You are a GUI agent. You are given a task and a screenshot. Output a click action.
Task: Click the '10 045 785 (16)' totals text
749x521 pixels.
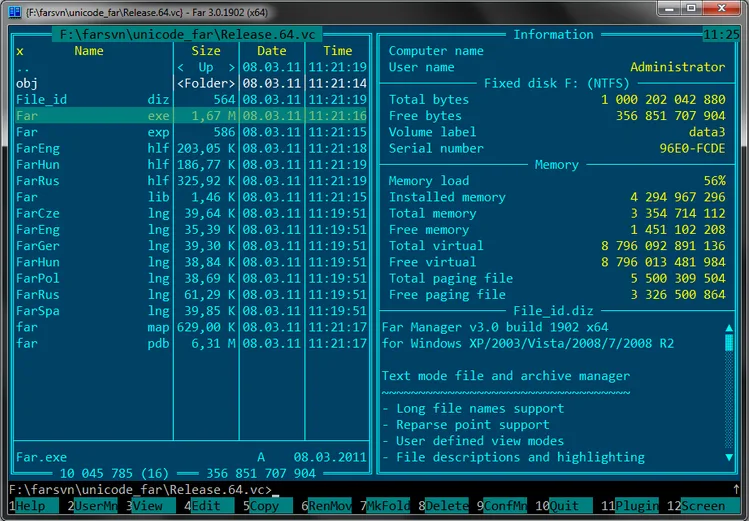(x=114, y=473)
